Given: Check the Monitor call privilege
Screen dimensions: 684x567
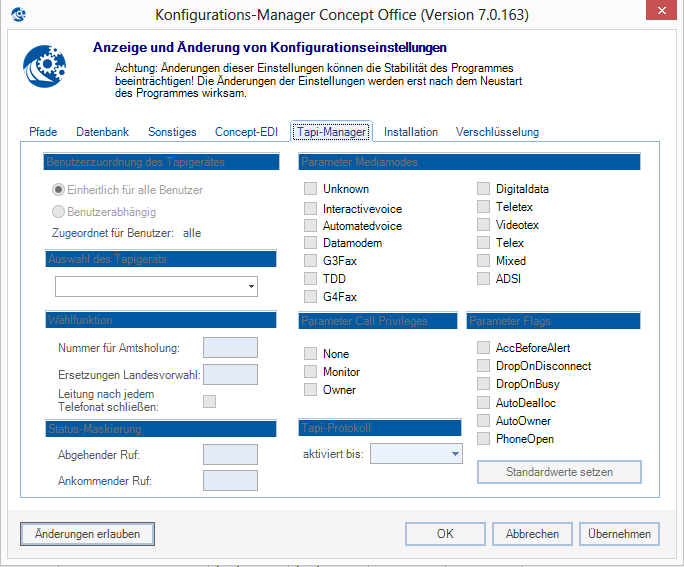Looking at the screenshot, I should click(x=311, y=372).
